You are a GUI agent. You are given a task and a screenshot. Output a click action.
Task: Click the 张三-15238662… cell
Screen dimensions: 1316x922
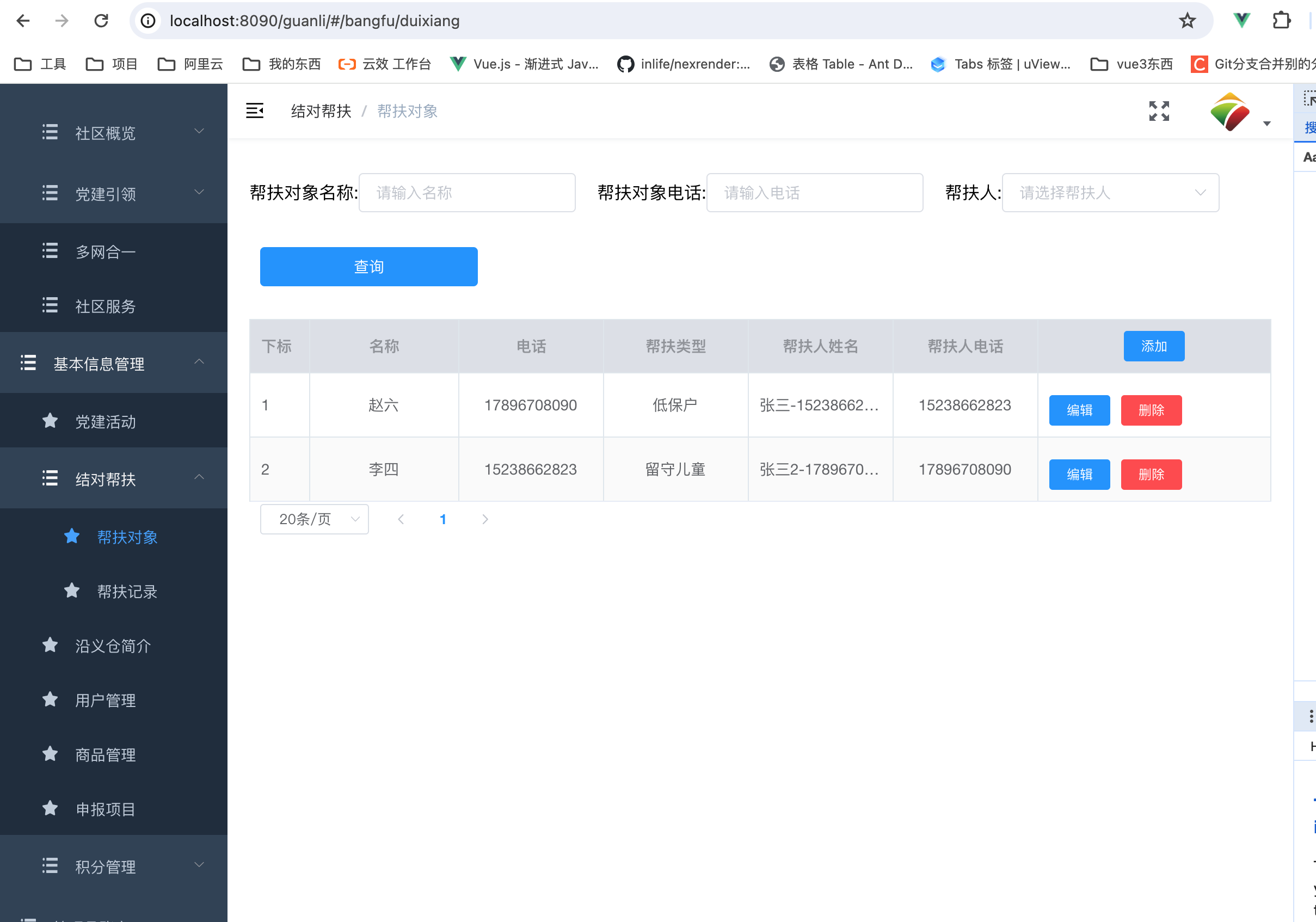[820, 405]
